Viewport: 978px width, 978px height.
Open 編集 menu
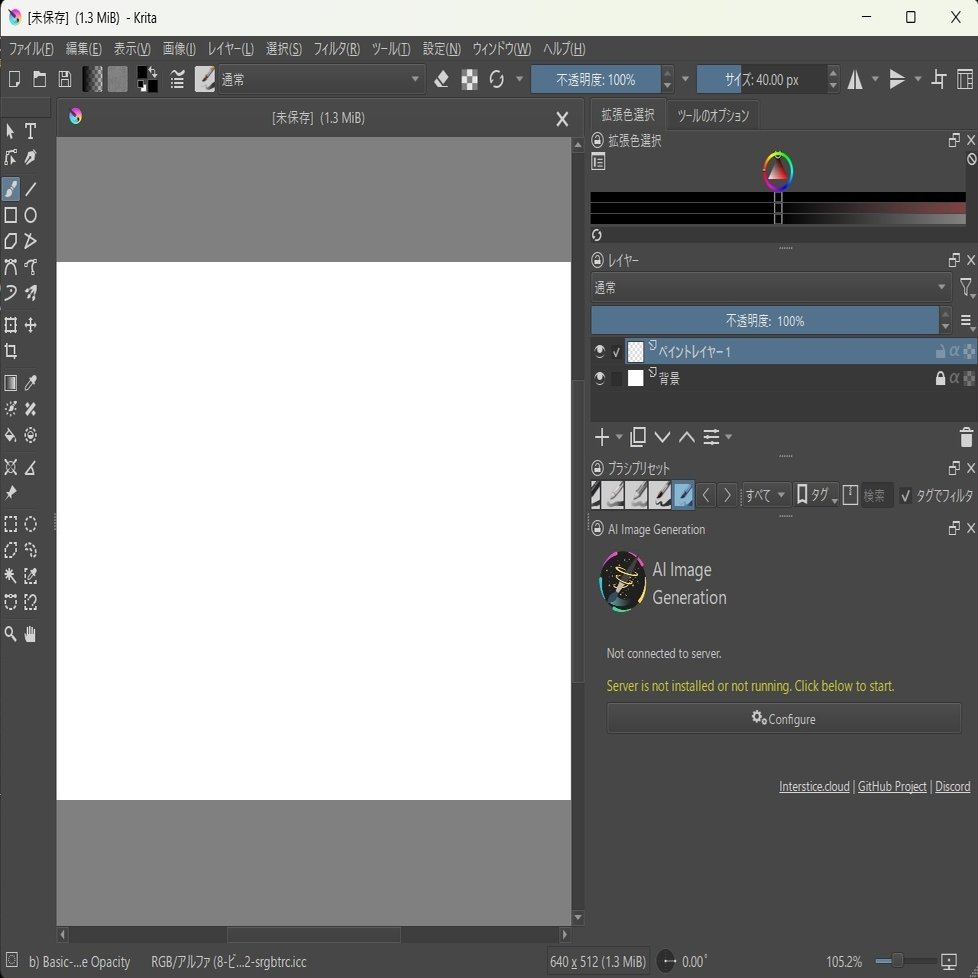(84, 49)
